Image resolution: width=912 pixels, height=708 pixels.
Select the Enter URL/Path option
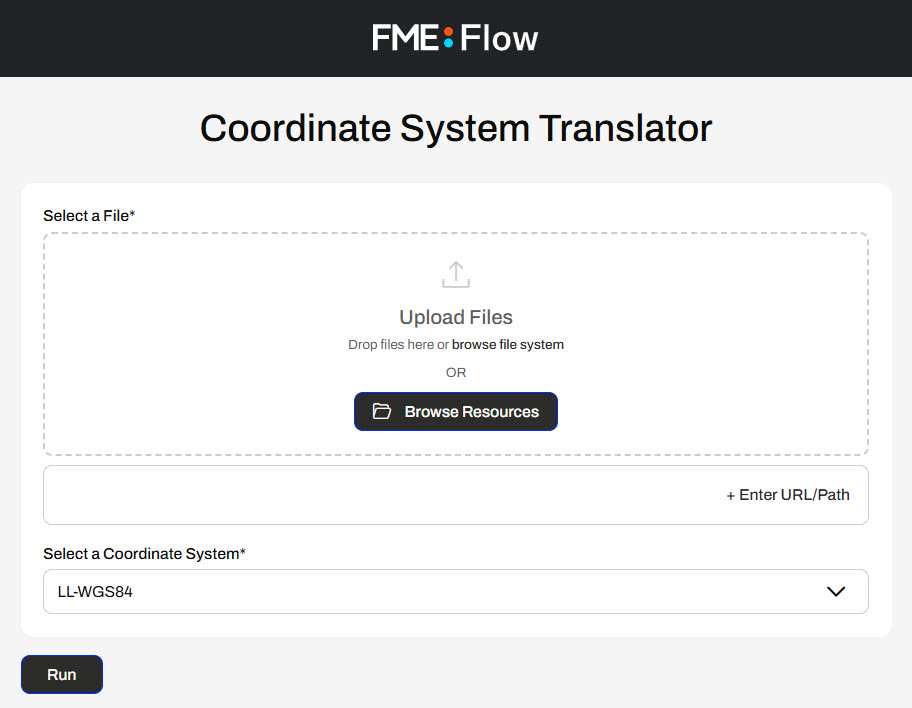tap(794, 495)
